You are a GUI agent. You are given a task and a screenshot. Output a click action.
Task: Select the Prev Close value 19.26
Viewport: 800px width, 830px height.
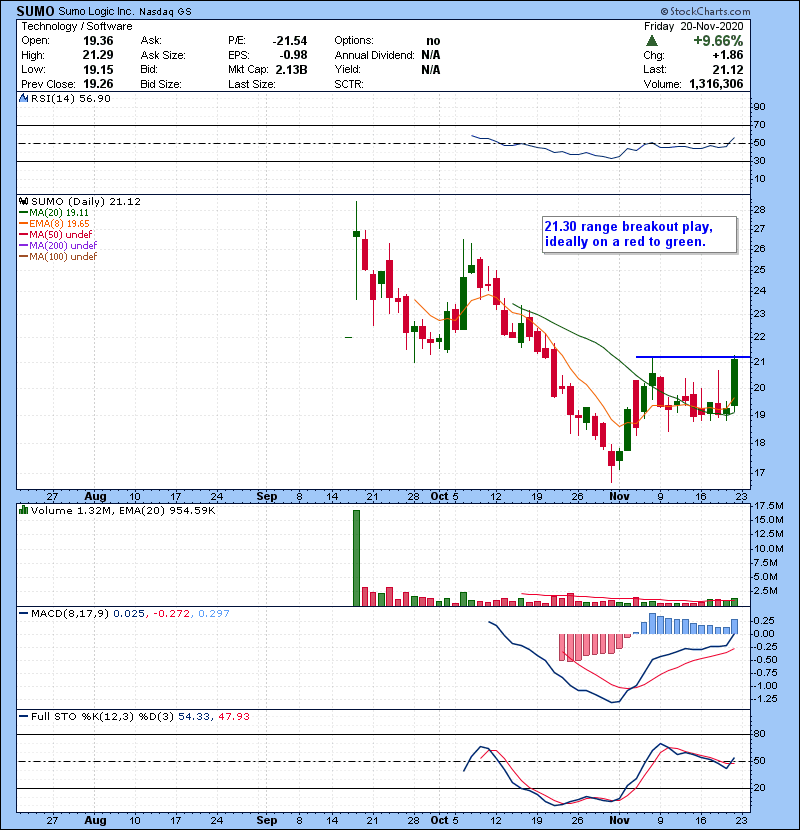[98, 84]
